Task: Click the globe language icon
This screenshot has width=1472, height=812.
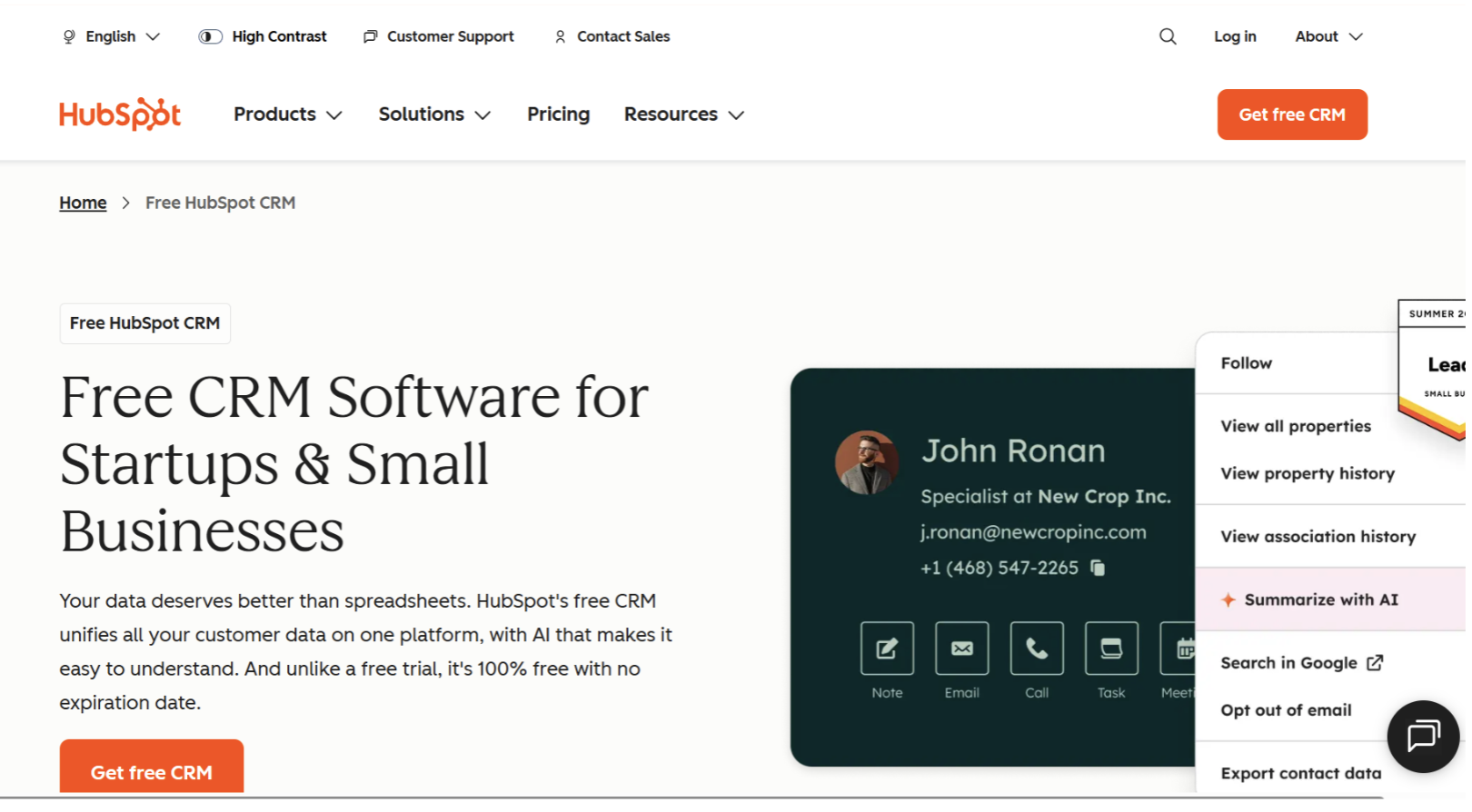Action: pyautogui.click(x=69, y=36)
